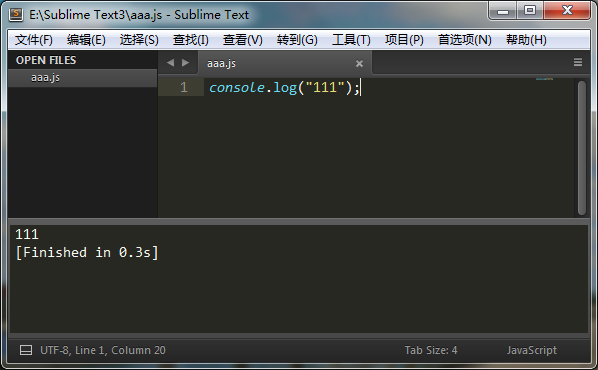The image size is (598, 370).
Task: Close the Sublime Text window
Action: 567,11
